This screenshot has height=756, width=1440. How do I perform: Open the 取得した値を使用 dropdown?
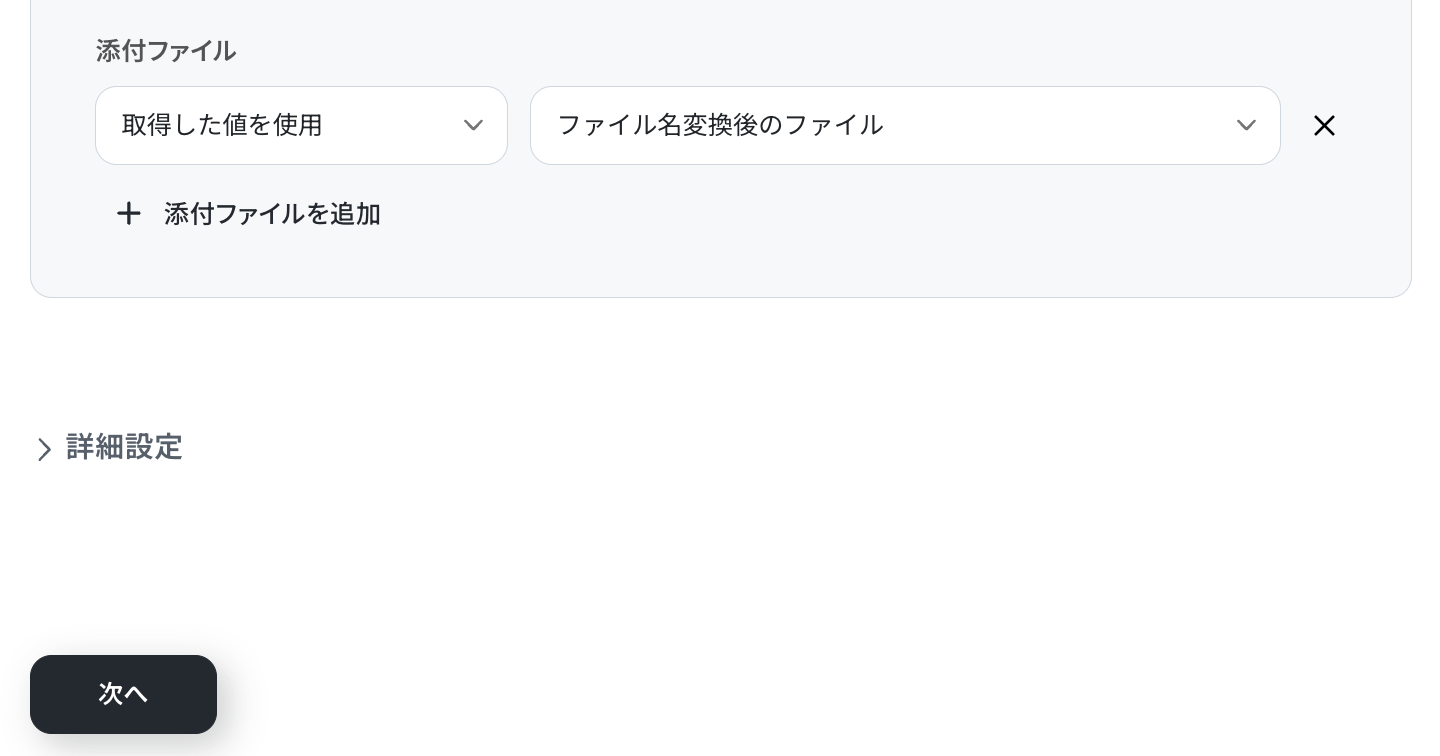click(x=301, y=126)
